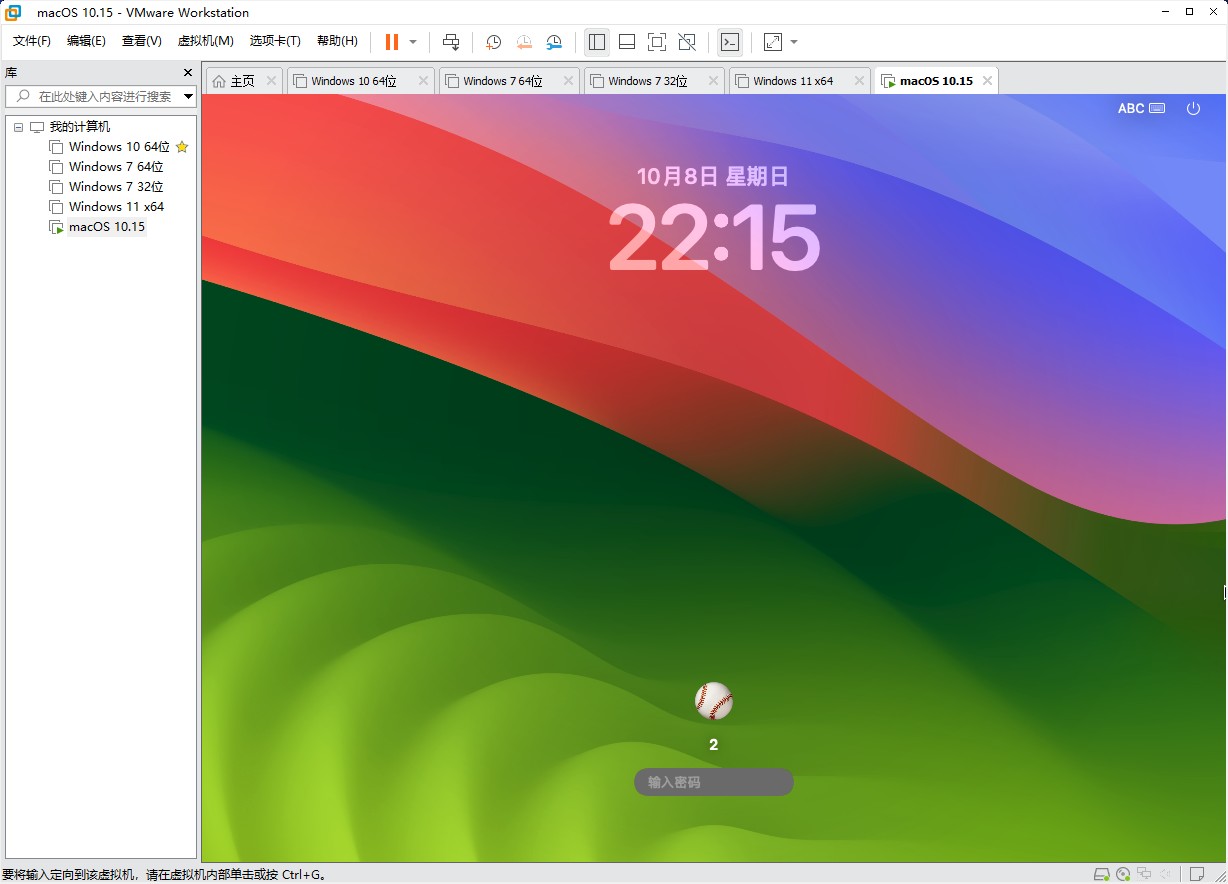Enter full screen mode
1228x884 pixels.
656,42
